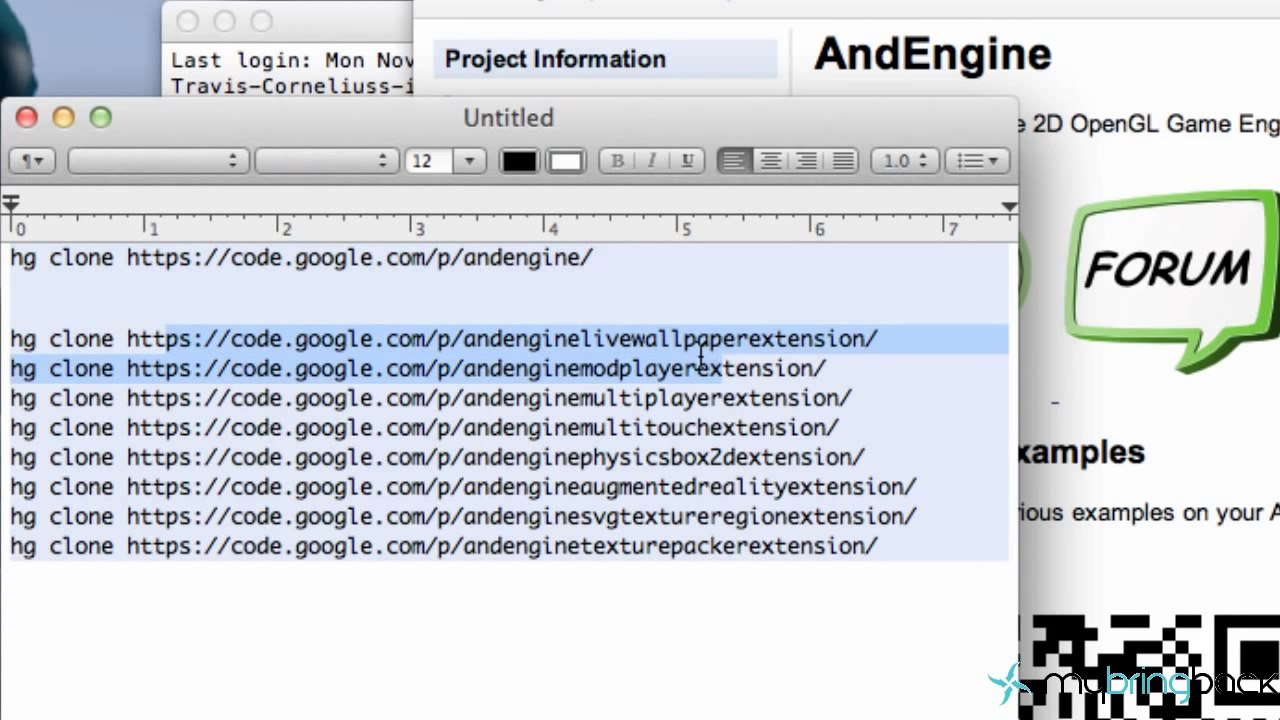Toggle underline formatting
Viewport: 1280px width, 720px height.
pos(687,161)
